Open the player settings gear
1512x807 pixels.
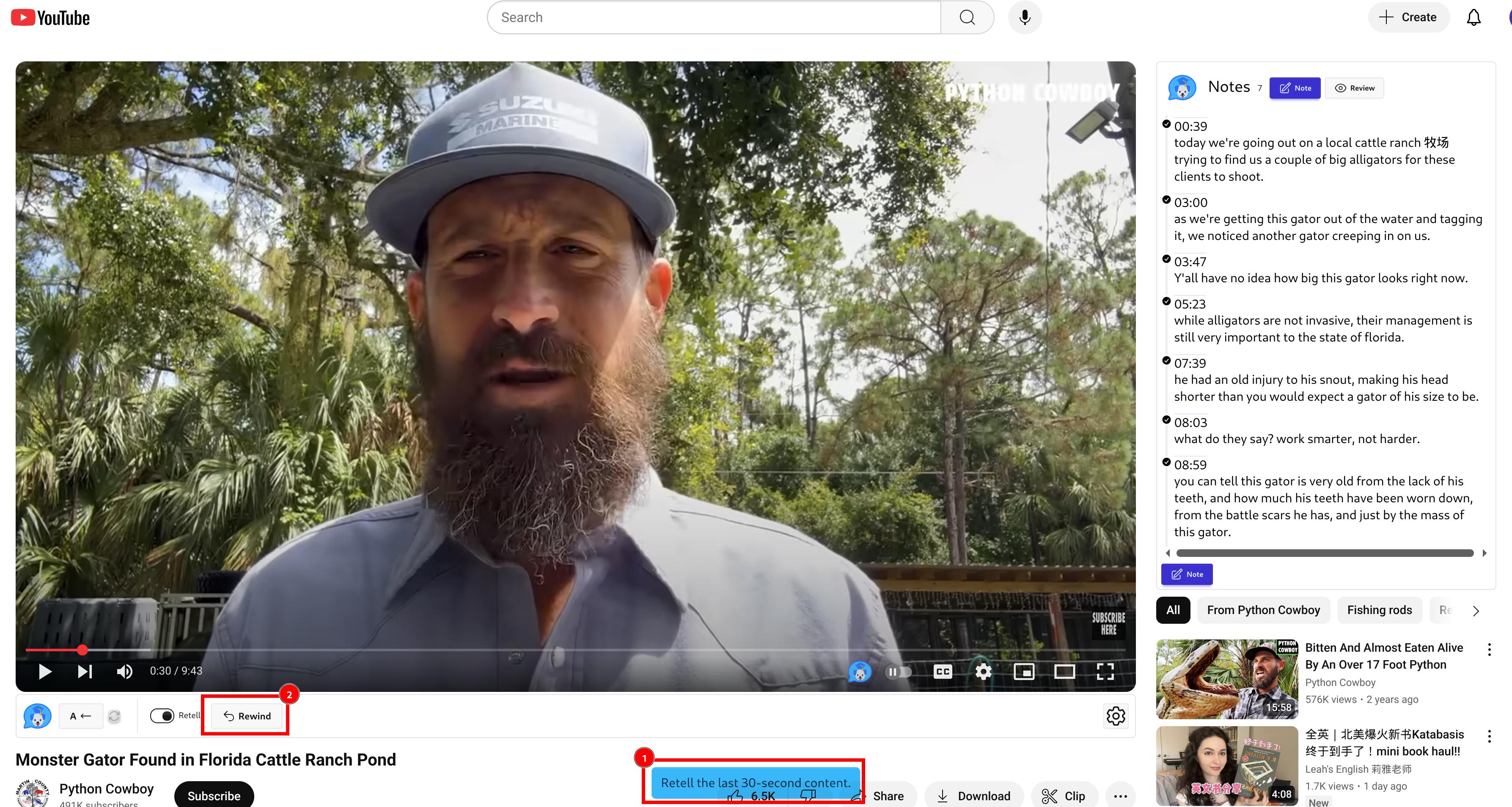[983, 671]
